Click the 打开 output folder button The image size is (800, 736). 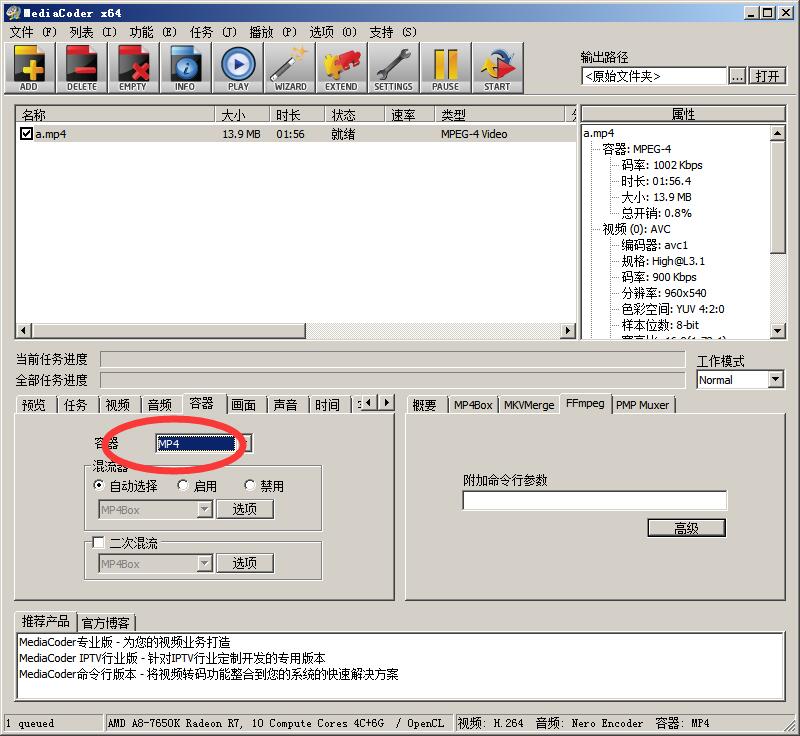coord(767,76)
